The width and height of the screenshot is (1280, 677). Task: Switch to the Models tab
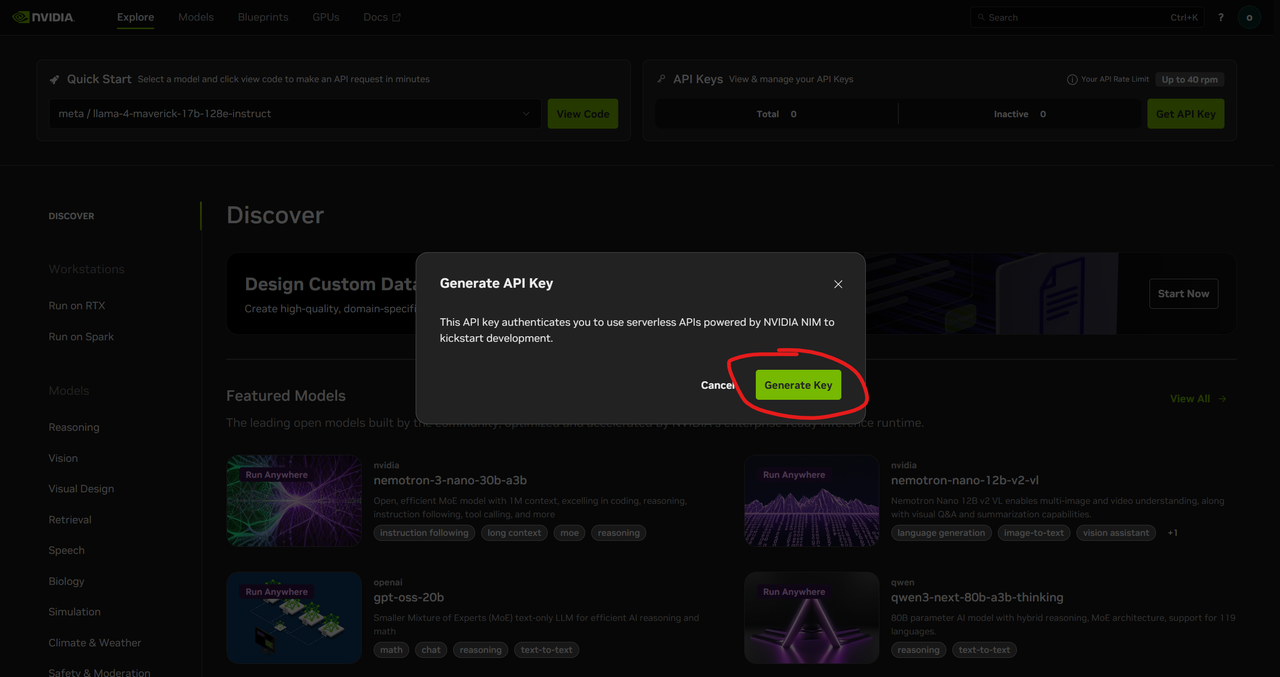click(x=196, y=17)
